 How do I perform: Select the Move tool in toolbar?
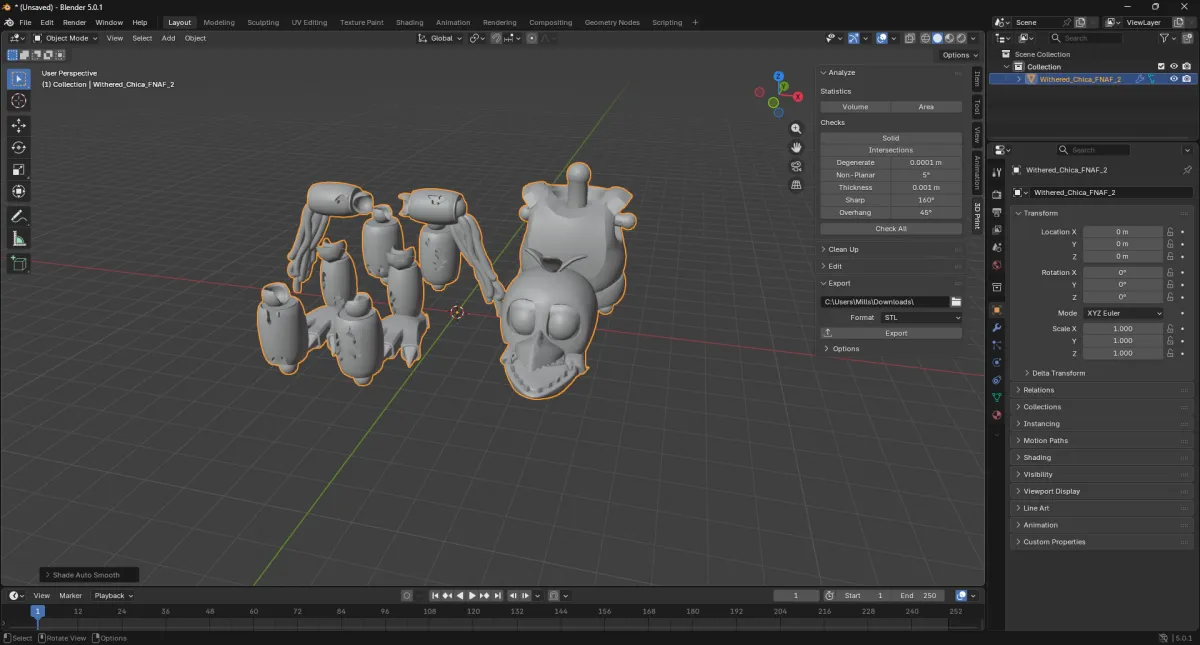19,125
